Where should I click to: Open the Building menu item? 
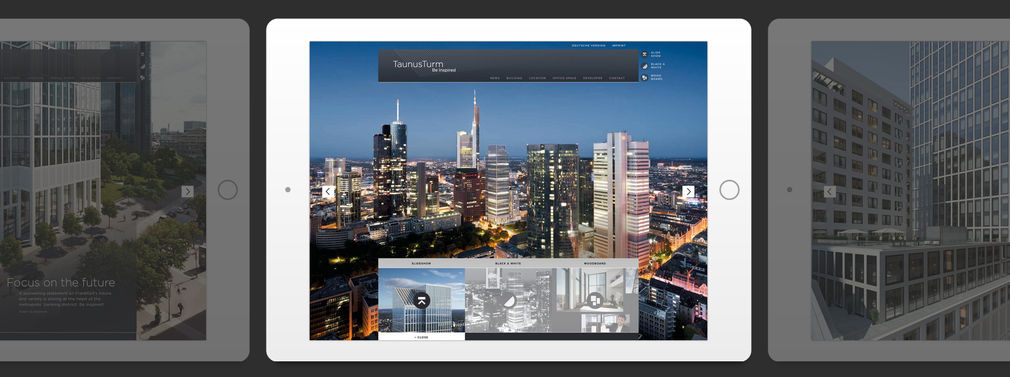[x=514, y=78]
